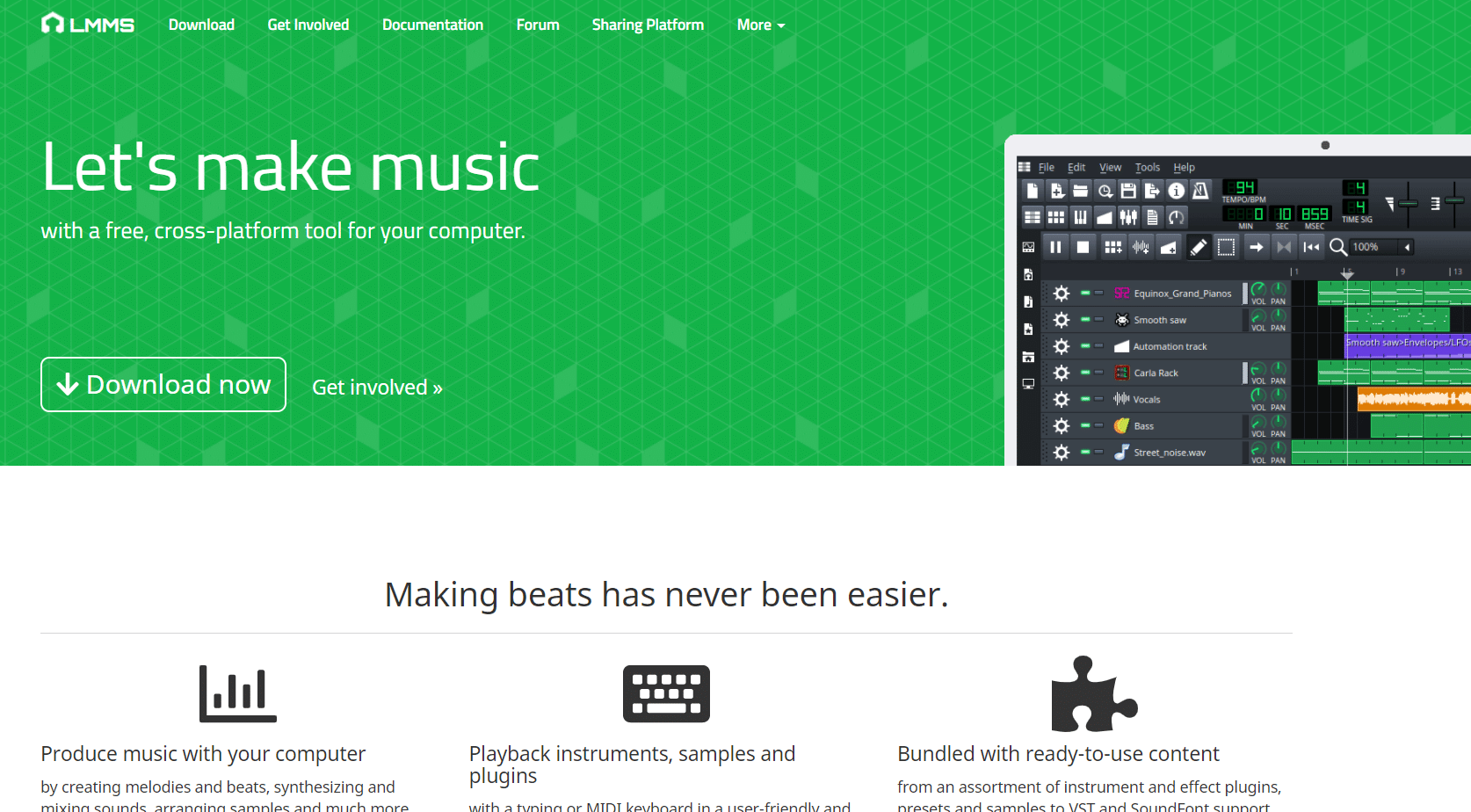Open the Documentation nav link
The image size is (1471, 812).
[432, 25]
